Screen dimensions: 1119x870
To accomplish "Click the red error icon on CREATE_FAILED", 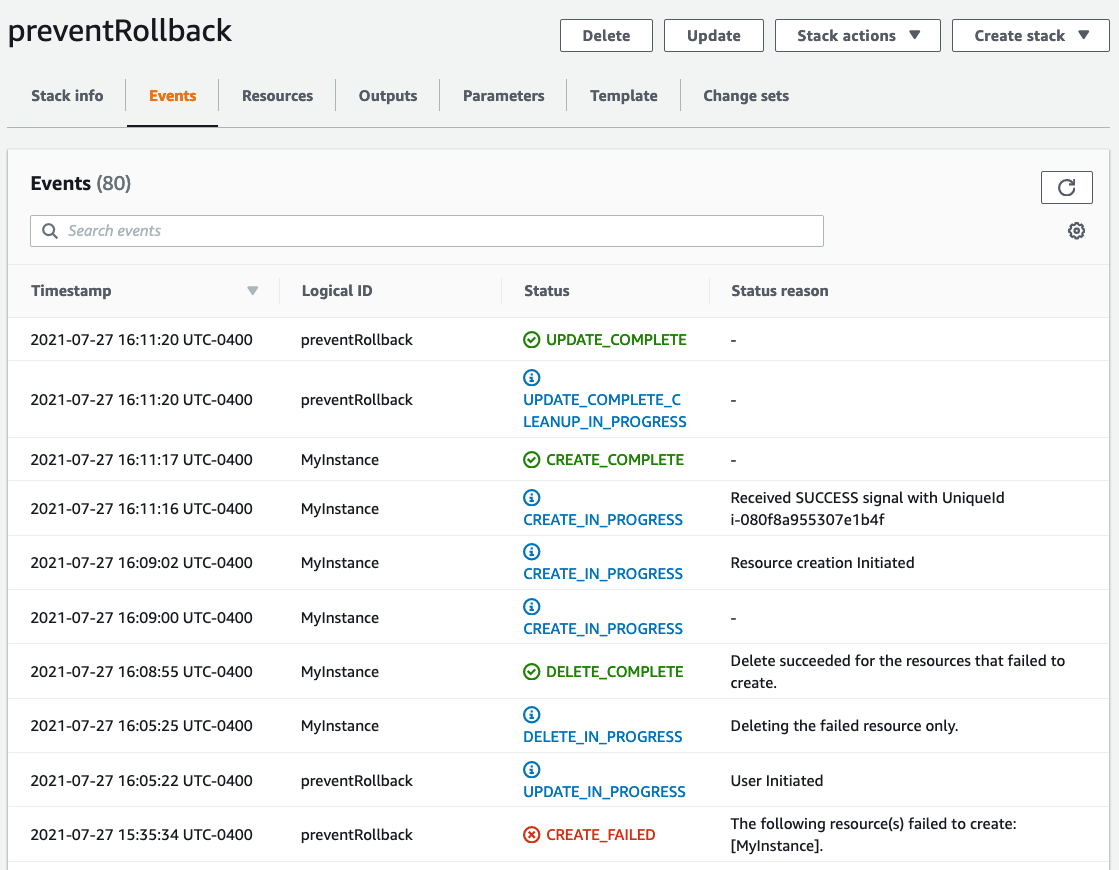I will tap(531, 834).
